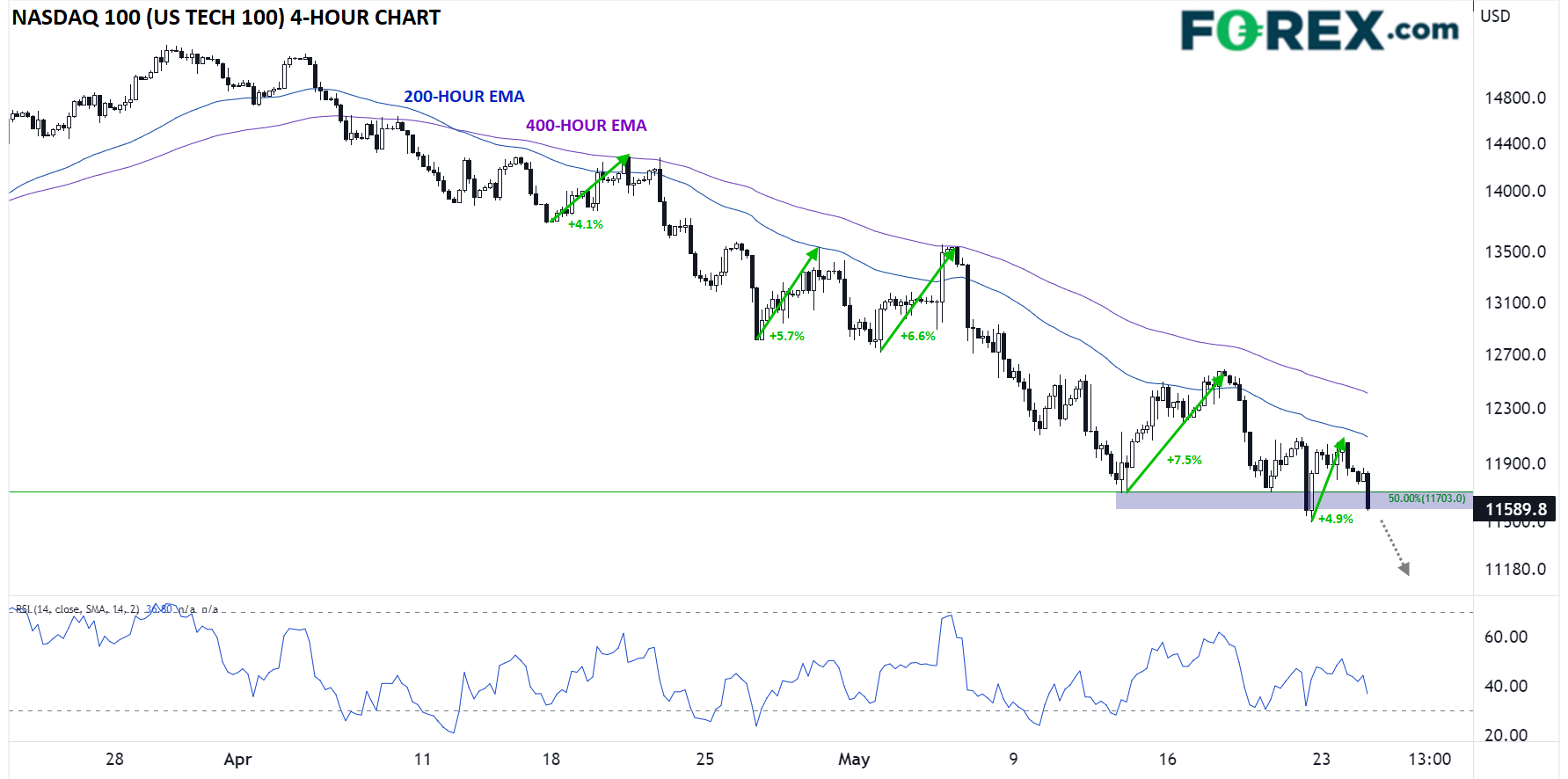Click the Apr date on time axis

[237, 760]
